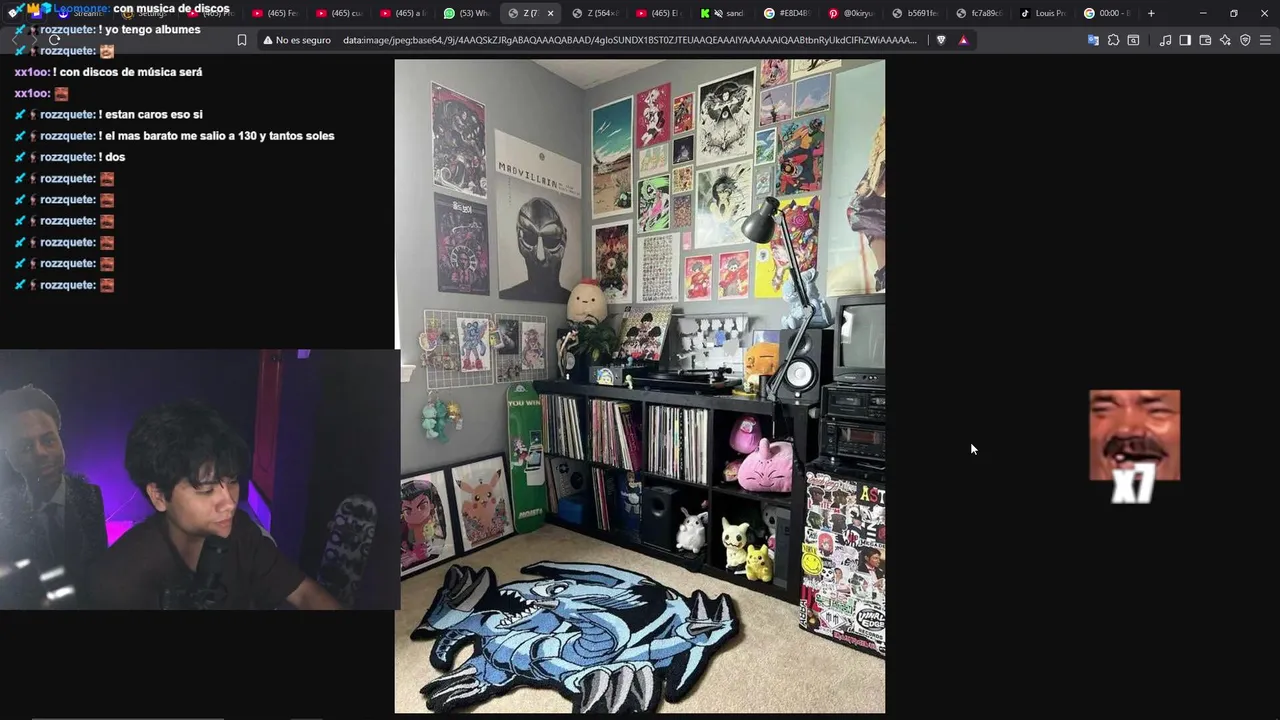Click the room photo image in the viewer
Screen dimensions: 1280x720
pyautogui.click(x=640, y=386)
